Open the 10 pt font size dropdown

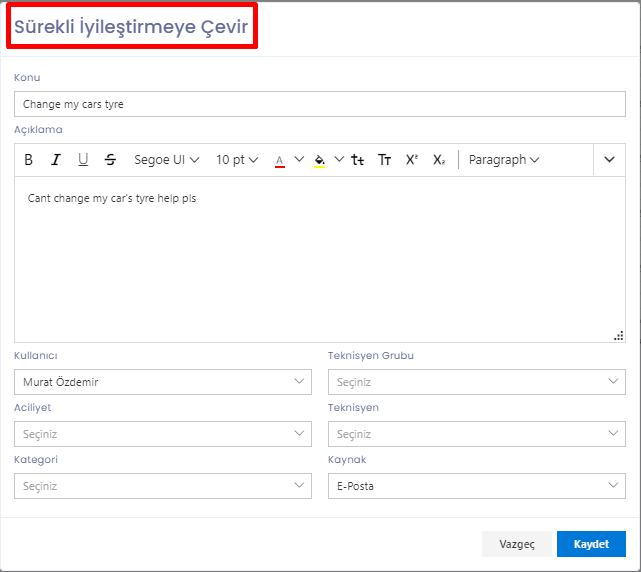click(x=237, y=159)
